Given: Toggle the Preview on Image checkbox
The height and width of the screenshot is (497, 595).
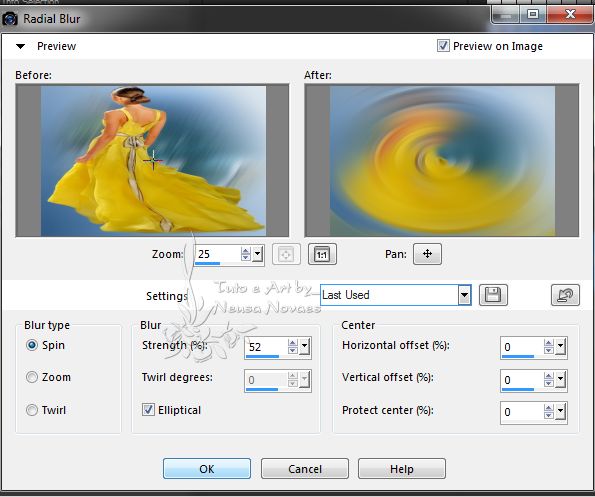Looking at the screenshot, I should click(443, 46).
